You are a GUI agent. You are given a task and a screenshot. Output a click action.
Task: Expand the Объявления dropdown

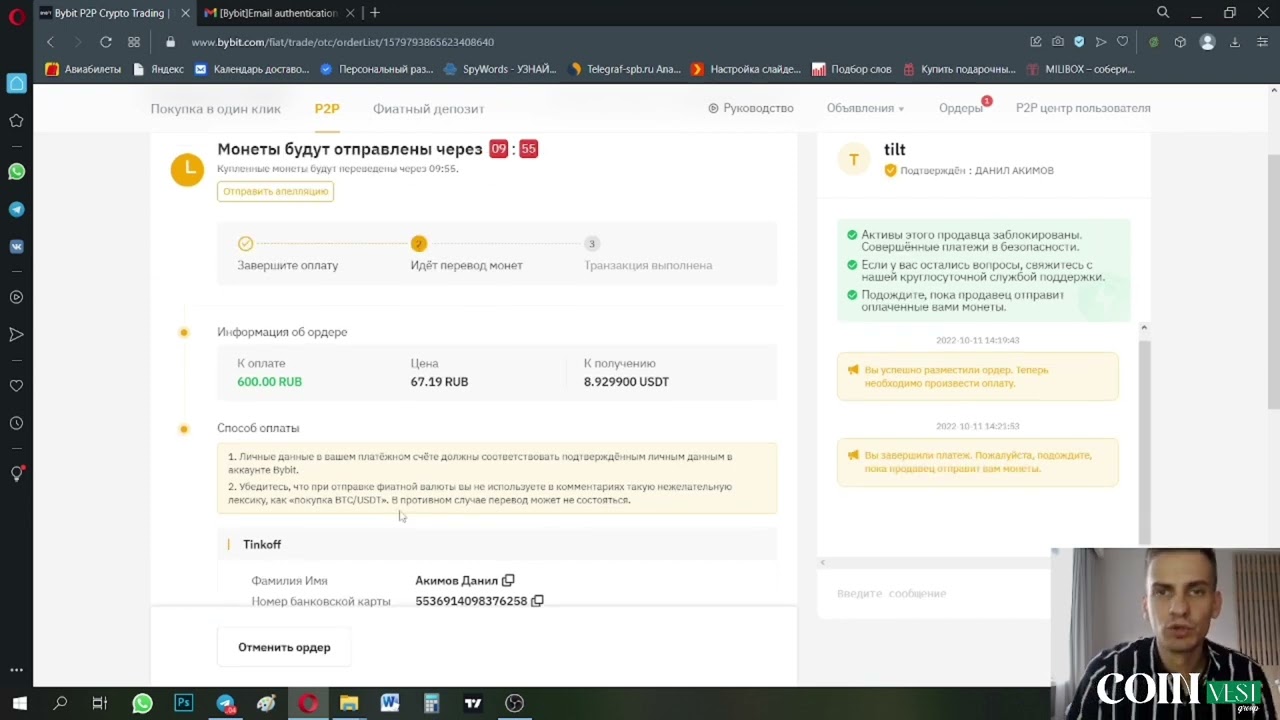point(865,108)
